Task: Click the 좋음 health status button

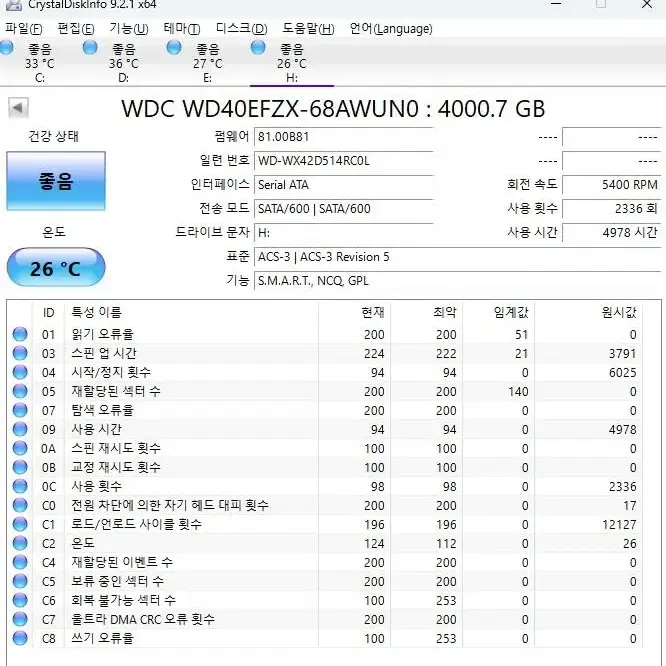Action: [56, 181]
